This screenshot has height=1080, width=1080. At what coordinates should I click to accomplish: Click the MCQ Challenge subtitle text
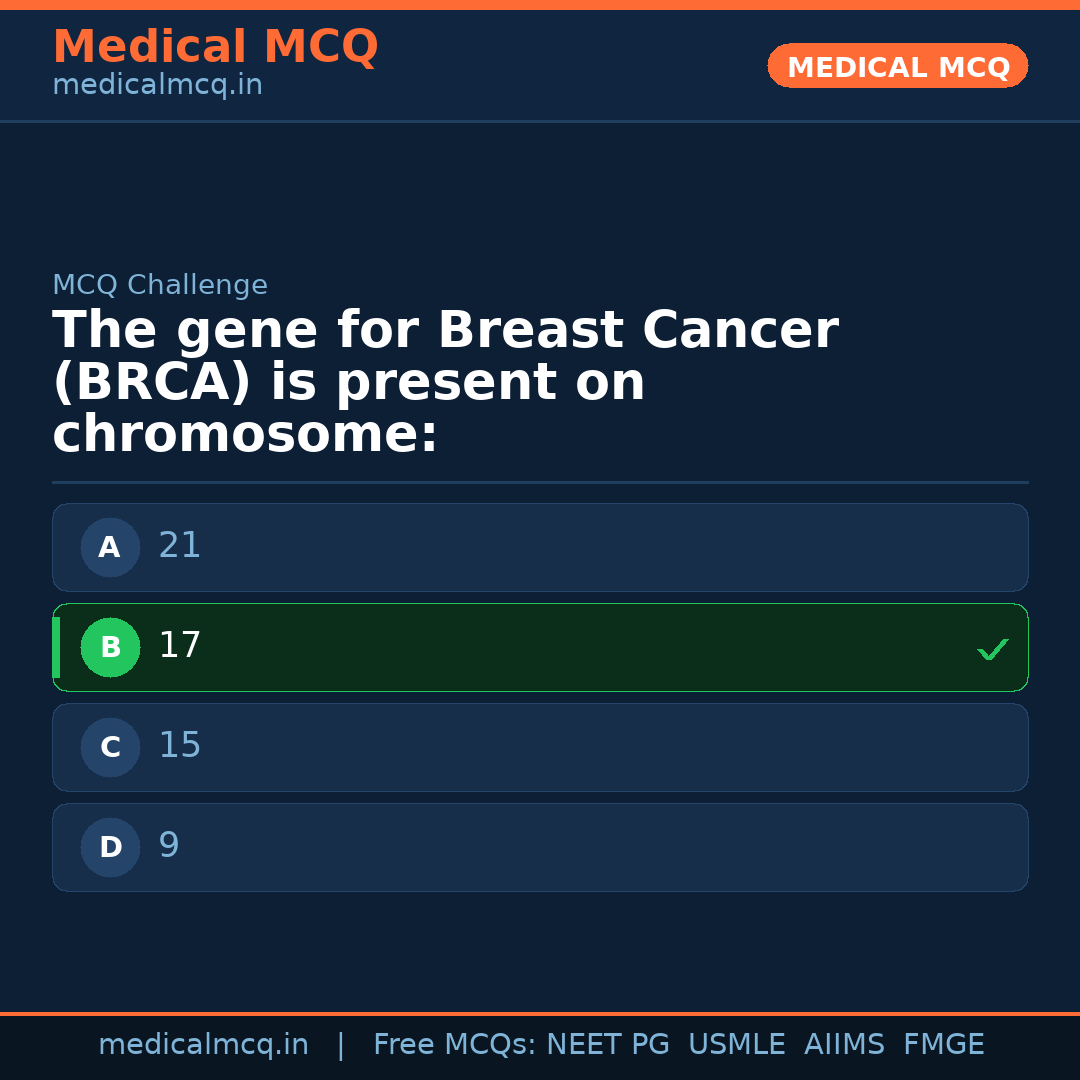tap(161, 285)
